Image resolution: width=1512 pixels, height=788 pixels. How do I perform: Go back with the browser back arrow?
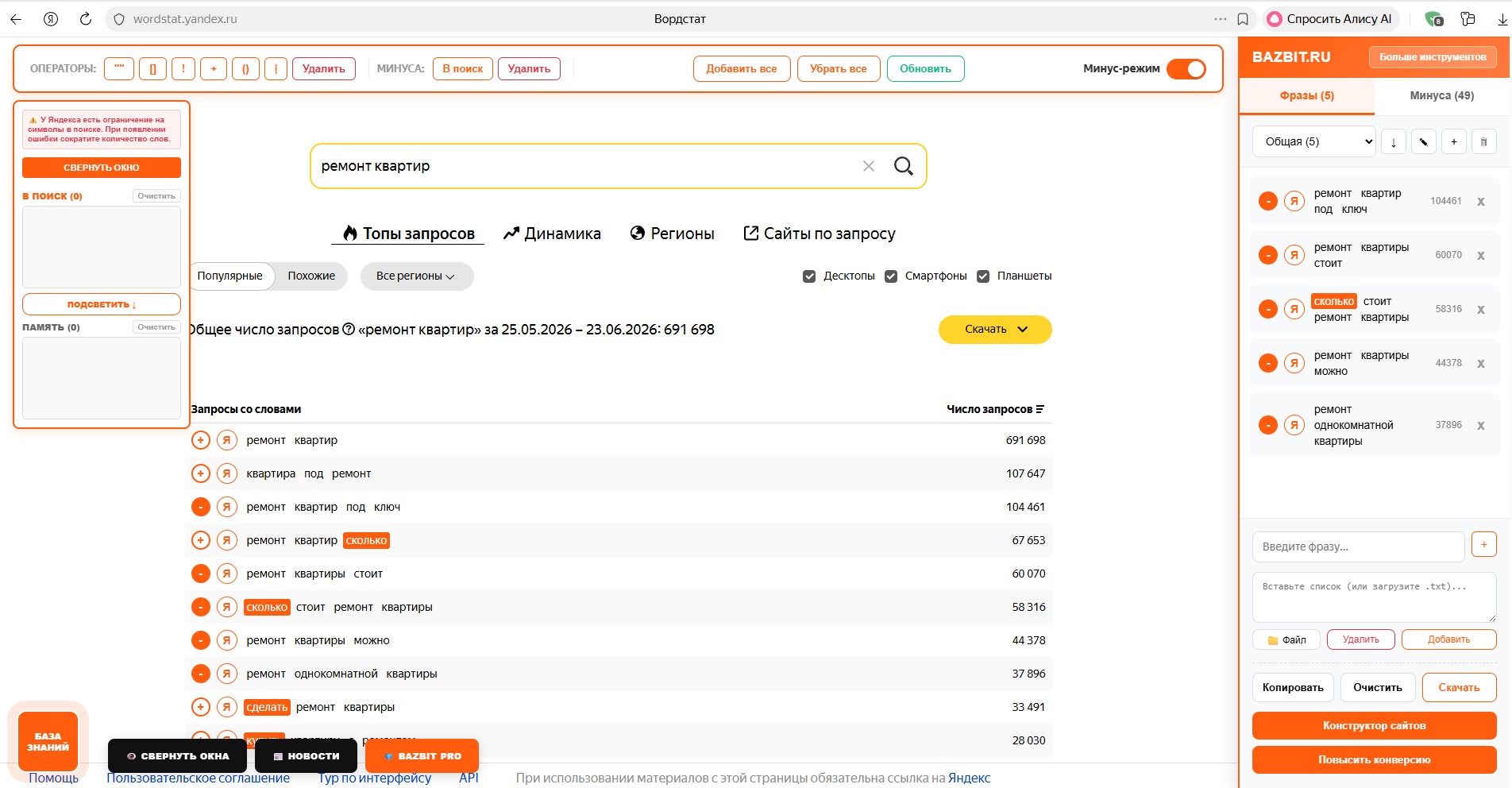click(16, 19)
